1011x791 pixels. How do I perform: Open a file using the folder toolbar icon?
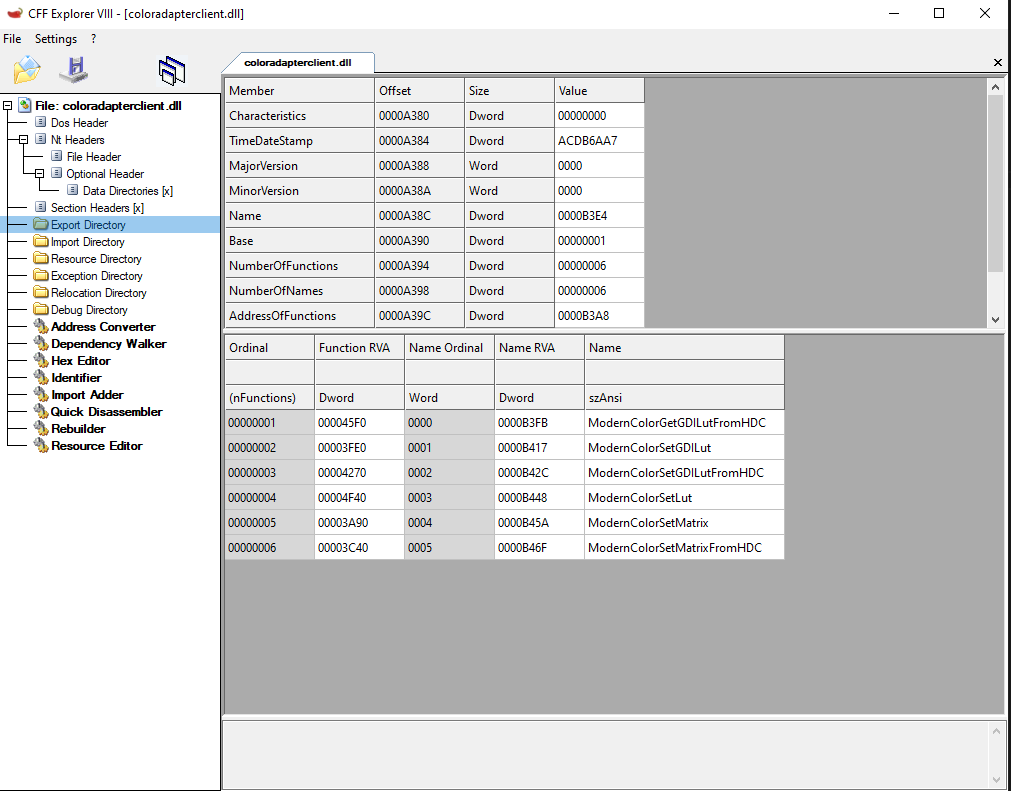pyautogui.click(x=26, y=69)
